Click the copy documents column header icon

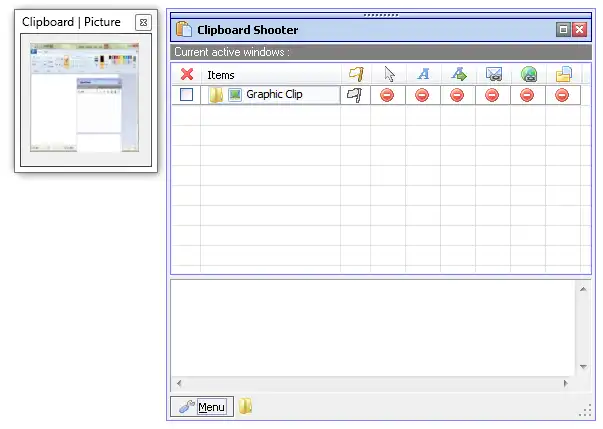click(564, 74)
